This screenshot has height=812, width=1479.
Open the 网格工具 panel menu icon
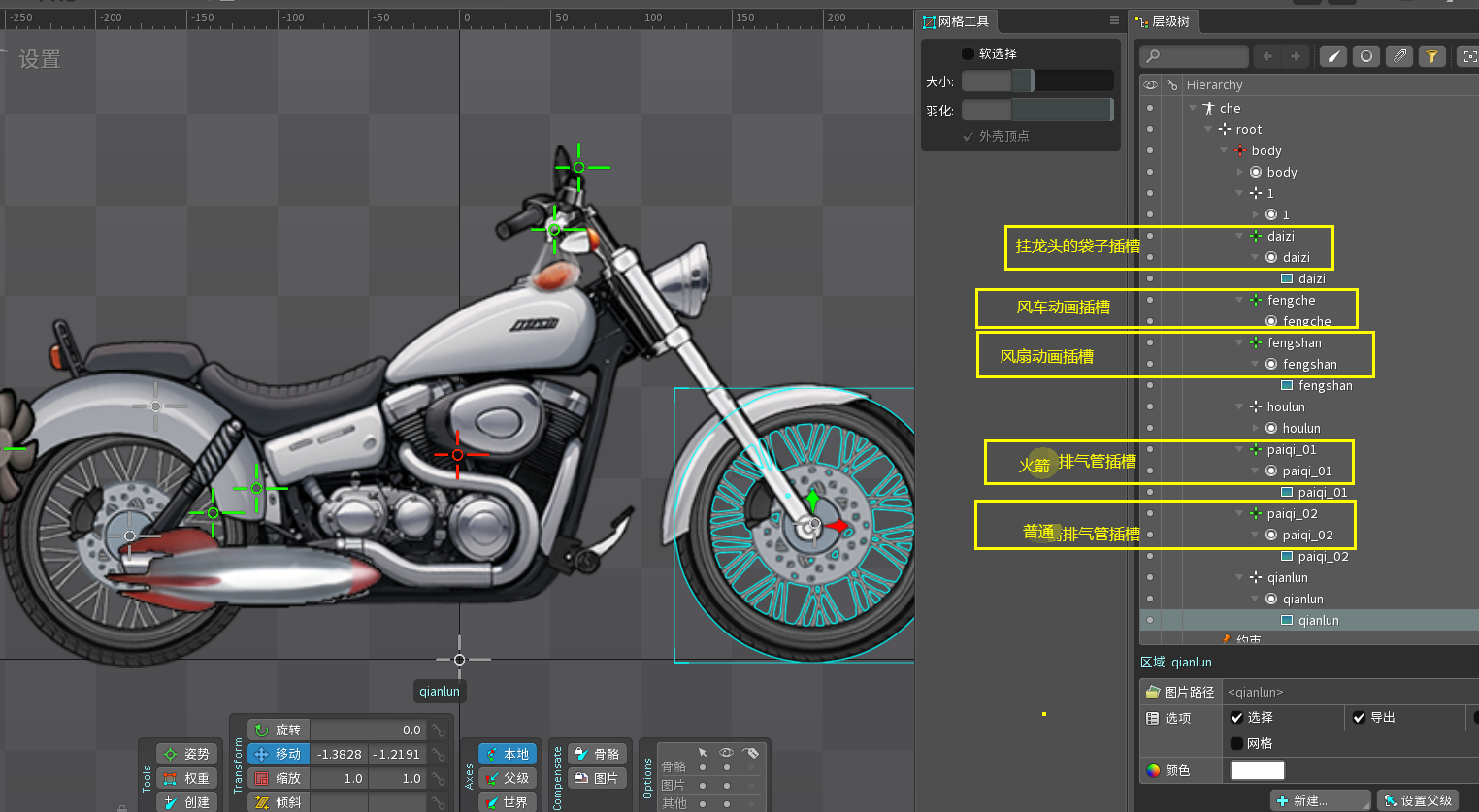[1114, 20]
